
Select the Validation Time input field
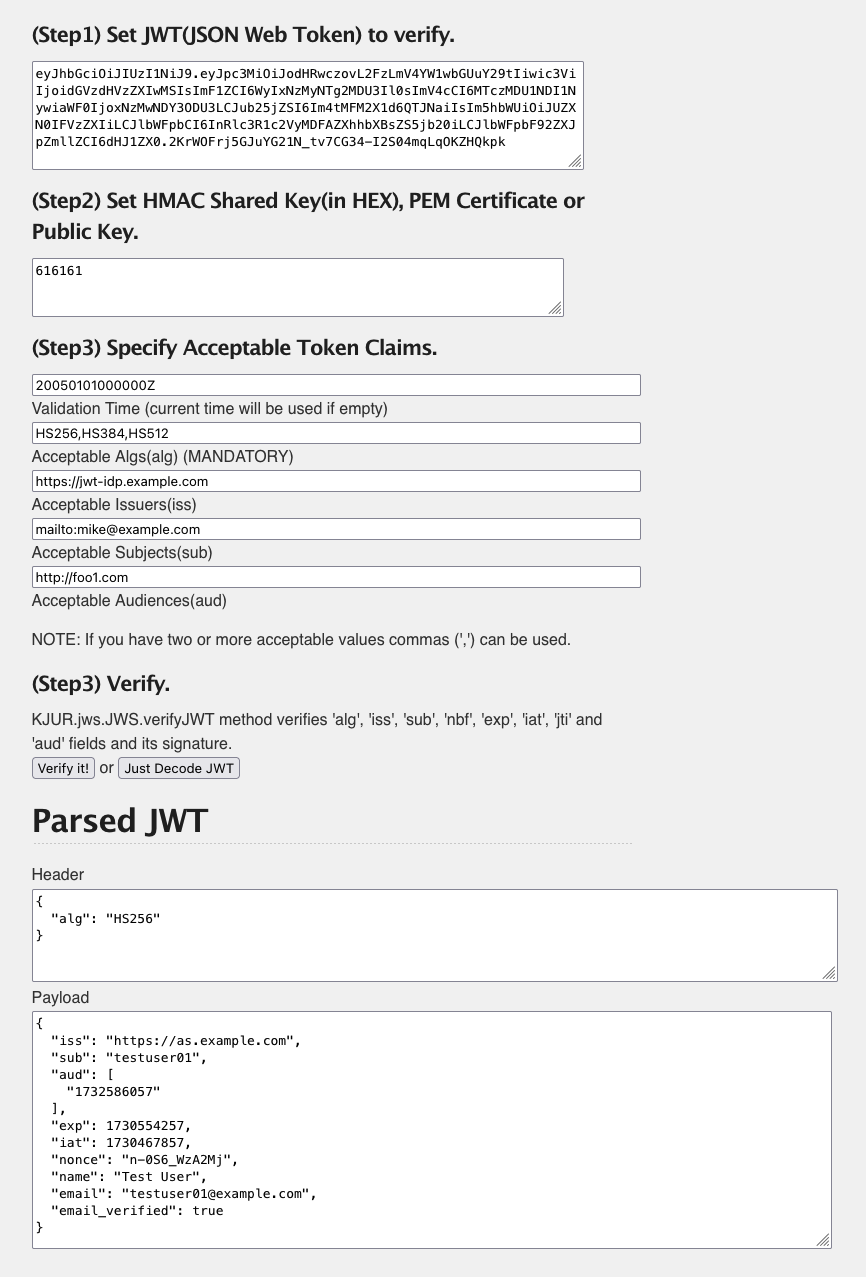point(336,385)
